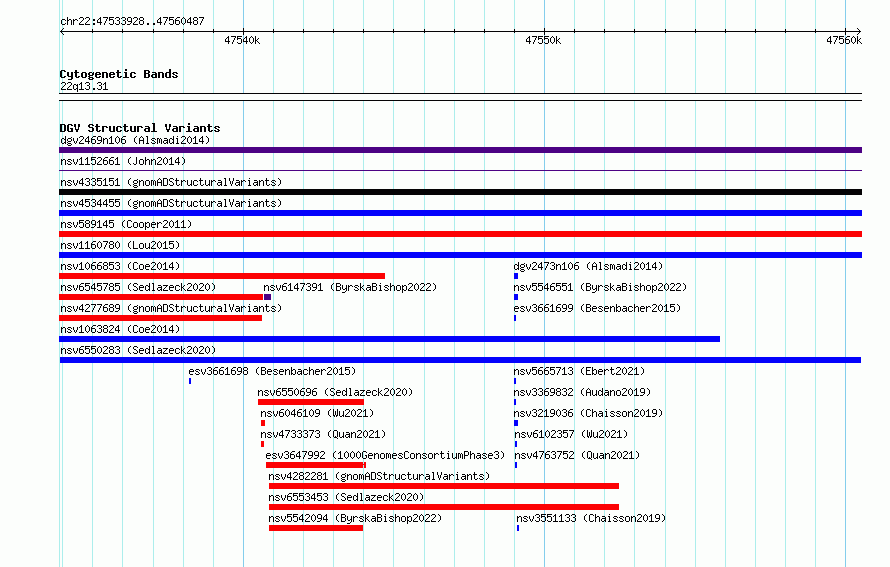Select nsv6102357 (Wu2021) label

point(571,434)
